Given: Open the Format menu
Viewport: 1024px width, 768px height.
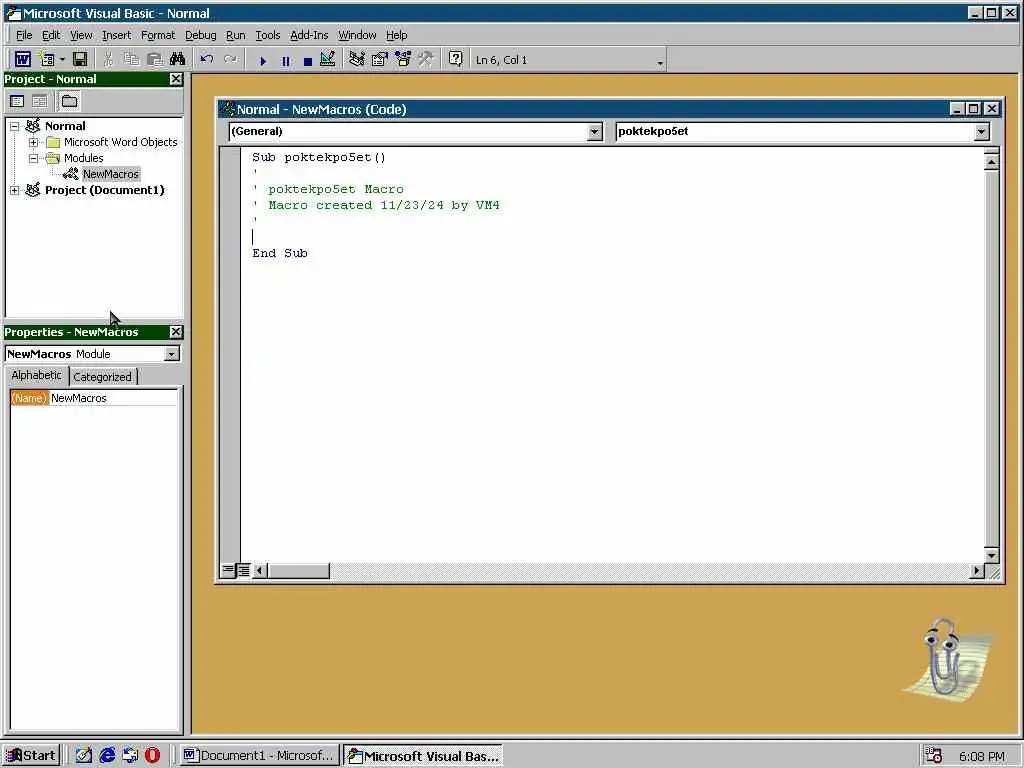Looking at the screenshot, I should coord(157,35).
